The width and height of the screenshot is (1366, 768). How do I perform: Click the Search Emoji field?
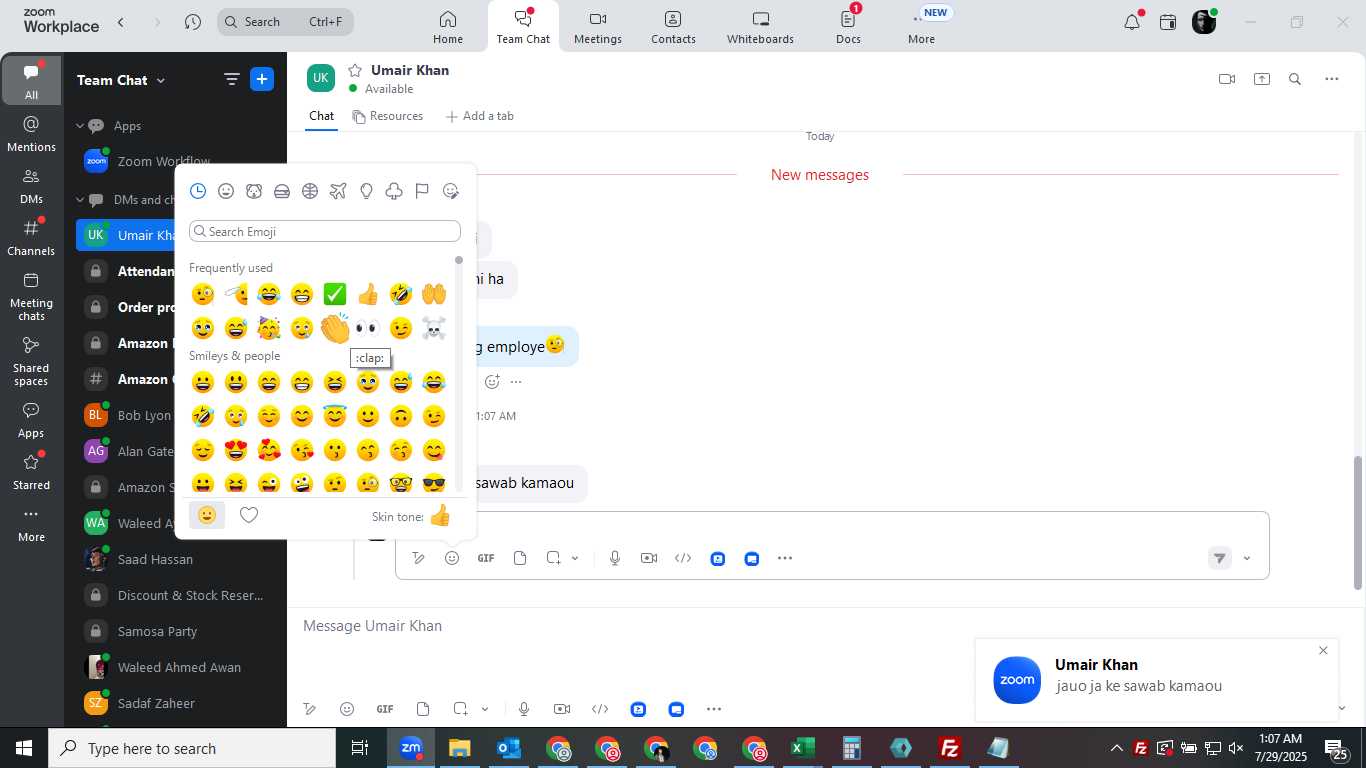click(325, 231)
